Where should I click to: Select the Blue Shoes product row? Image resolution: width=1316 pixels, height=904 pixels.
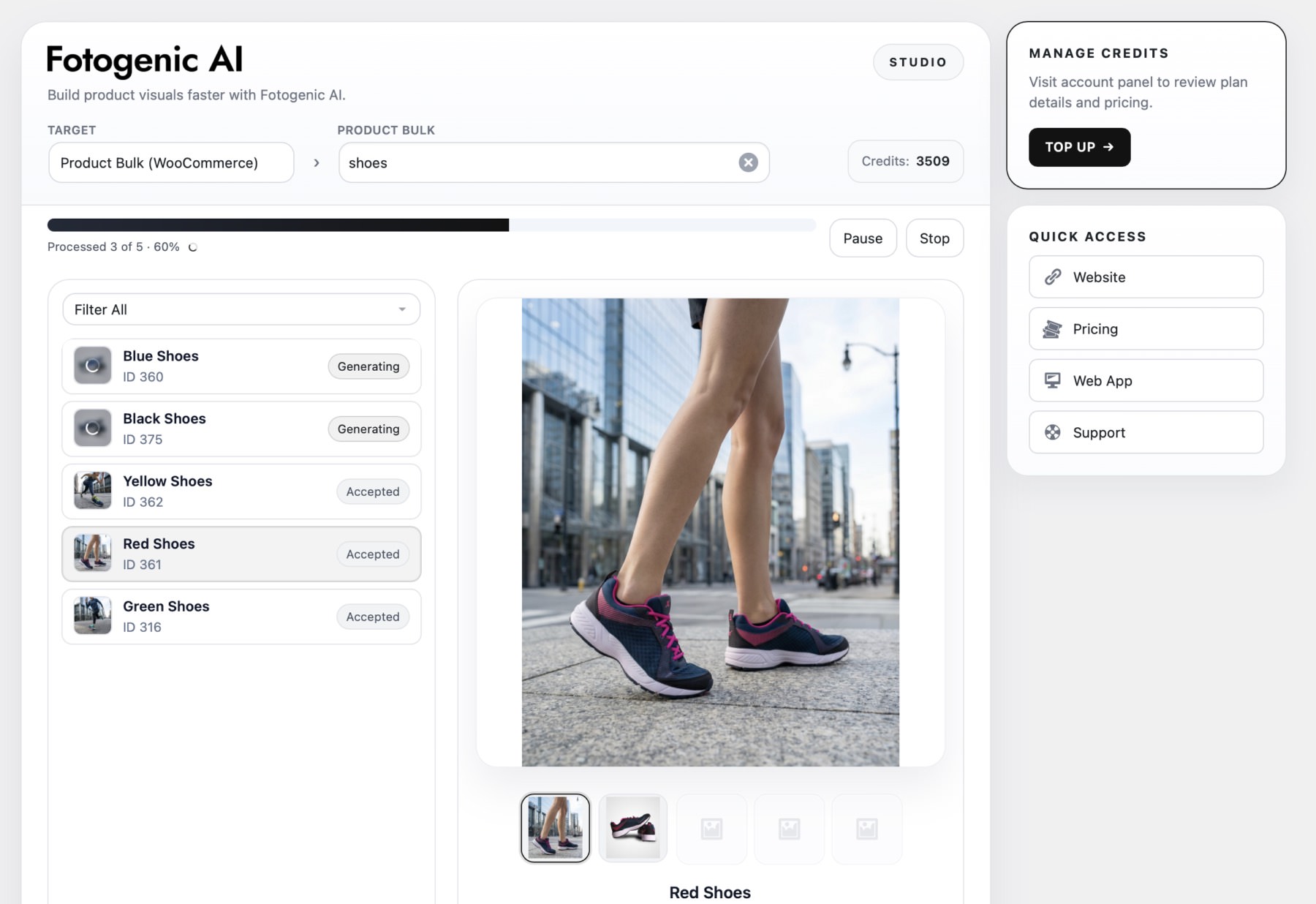point(241,366)
